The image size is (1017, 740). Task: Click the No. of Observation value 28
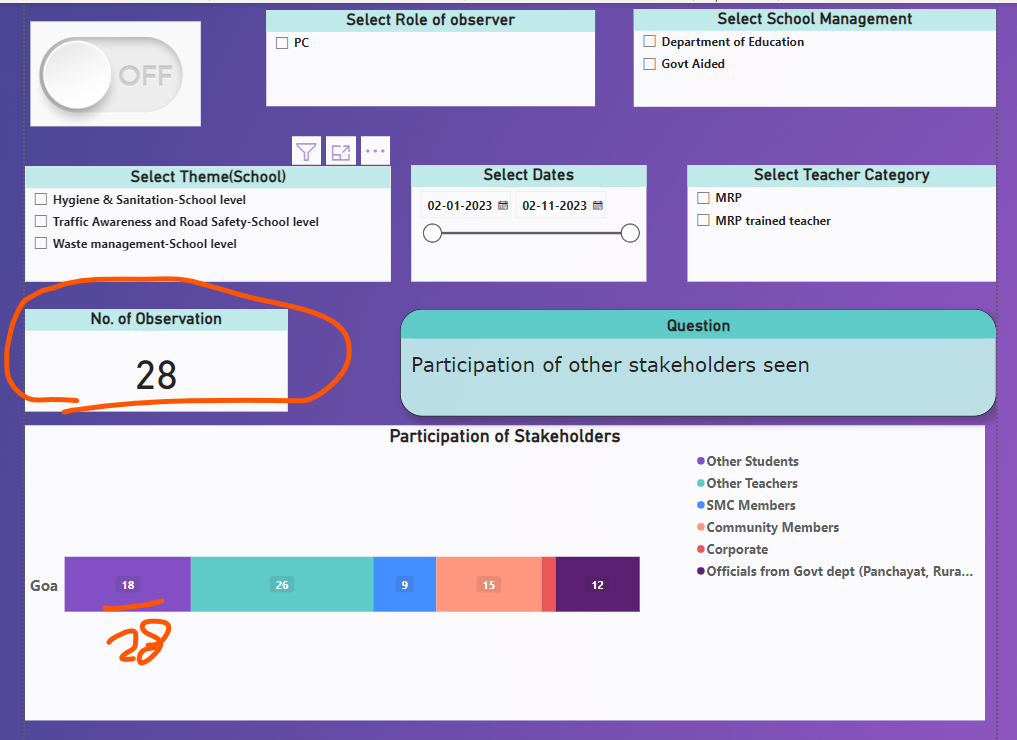click(156, 375)
